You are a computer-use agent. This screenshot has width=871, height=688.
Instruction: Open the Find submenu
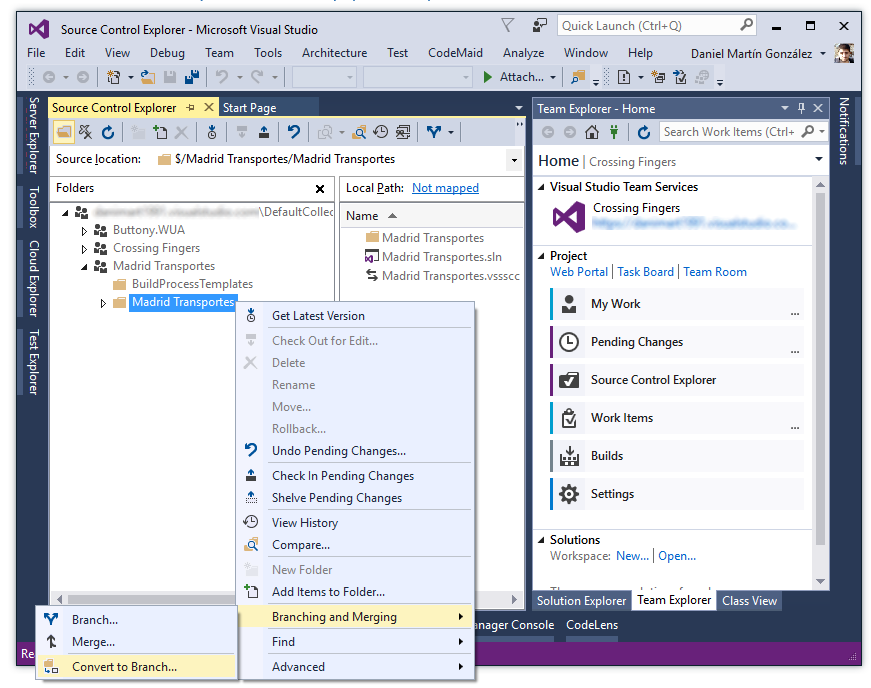coord(356,642)
